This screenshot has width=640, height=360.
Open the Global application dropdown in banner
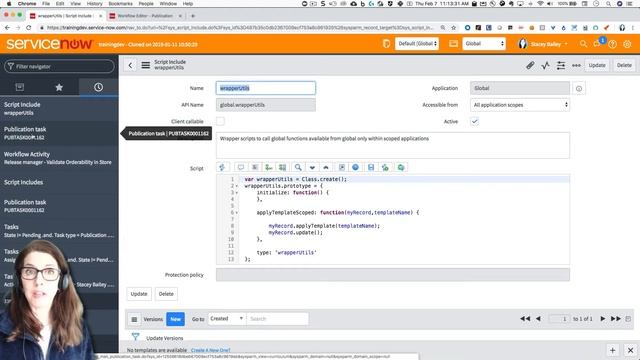[484, 44]
